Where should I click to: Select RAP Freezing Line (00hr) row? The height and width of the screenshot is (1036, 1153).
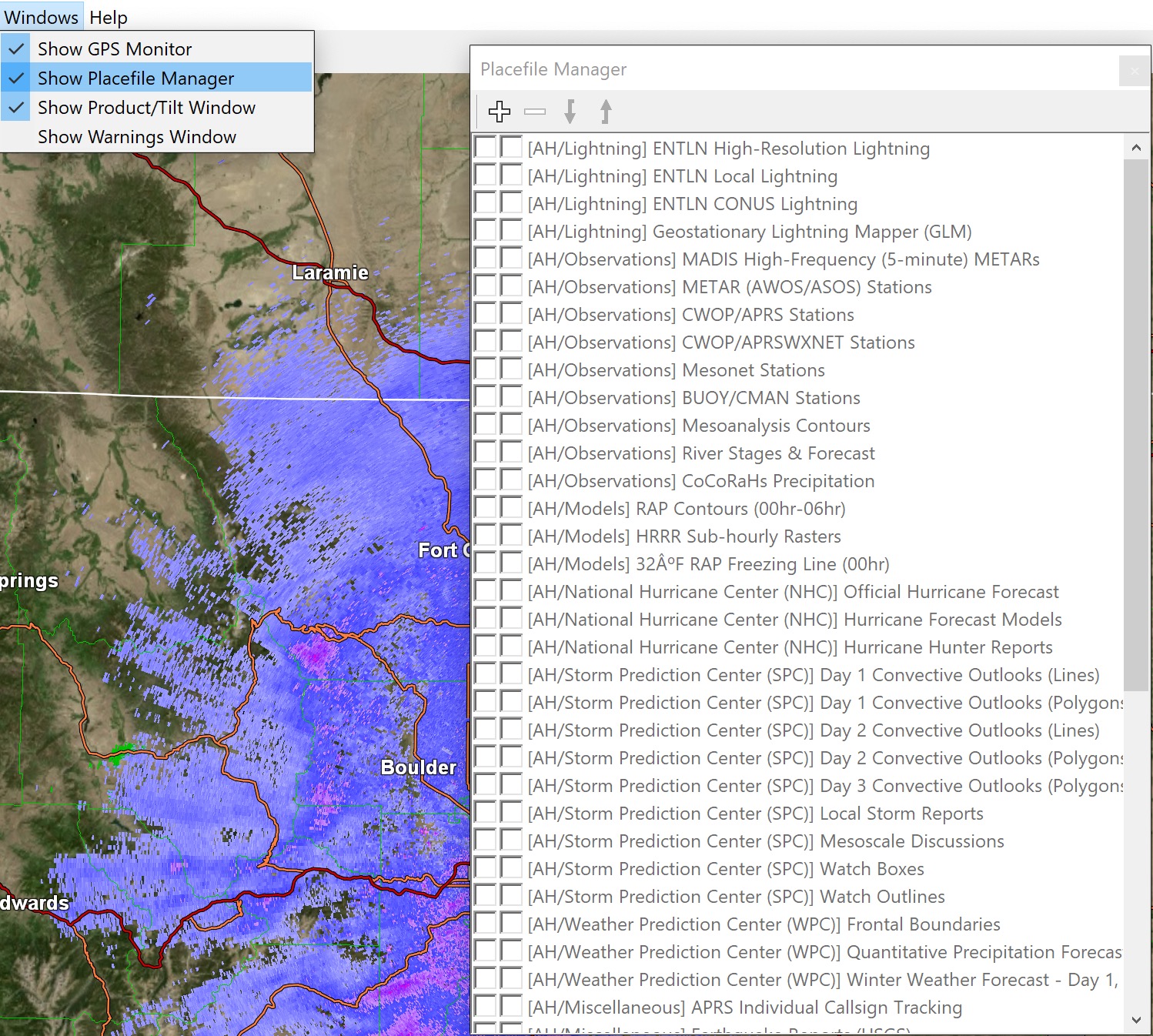click(x=797, y=564)
